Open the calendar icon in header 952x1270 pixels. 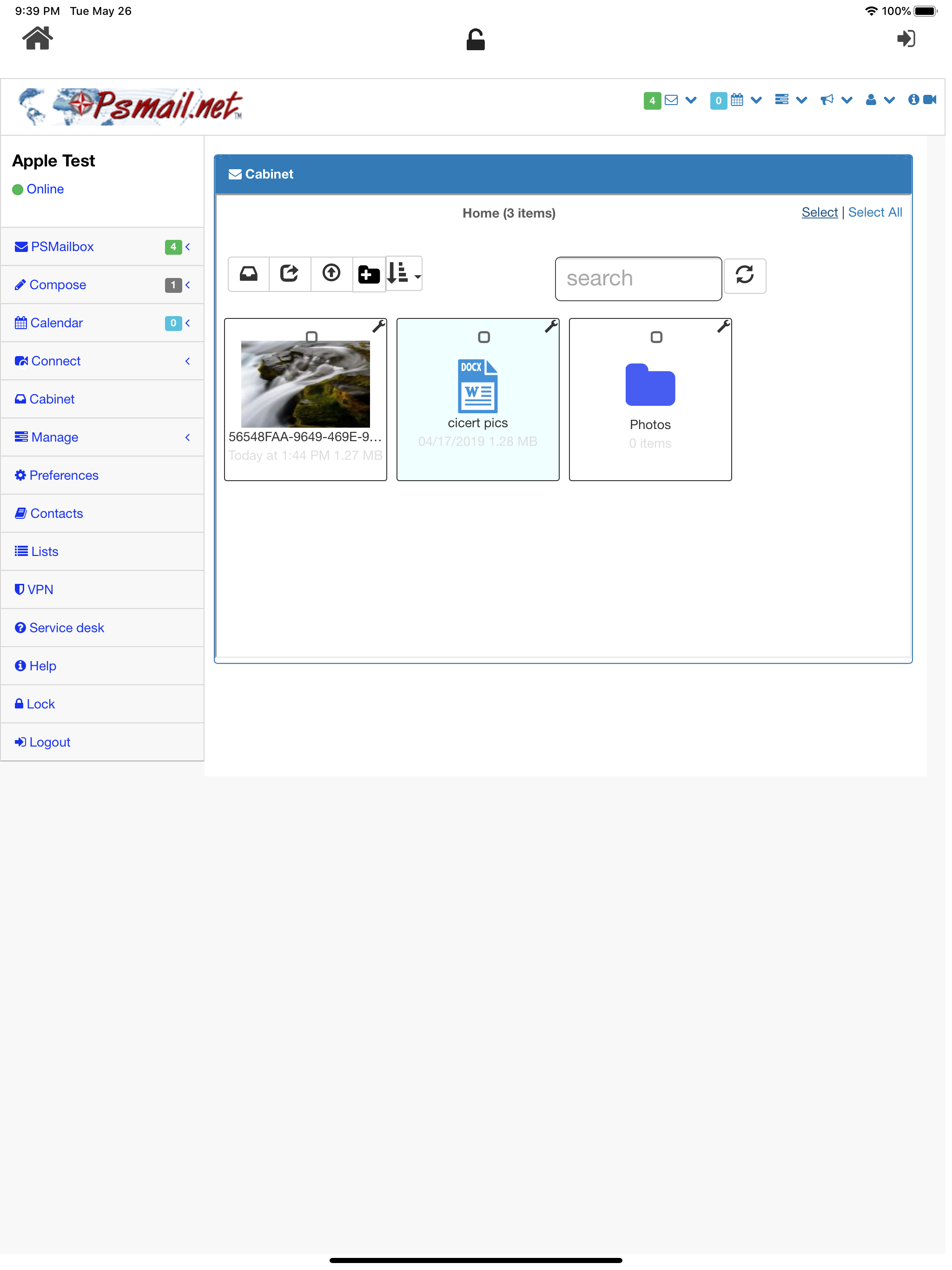click(737, 100)
